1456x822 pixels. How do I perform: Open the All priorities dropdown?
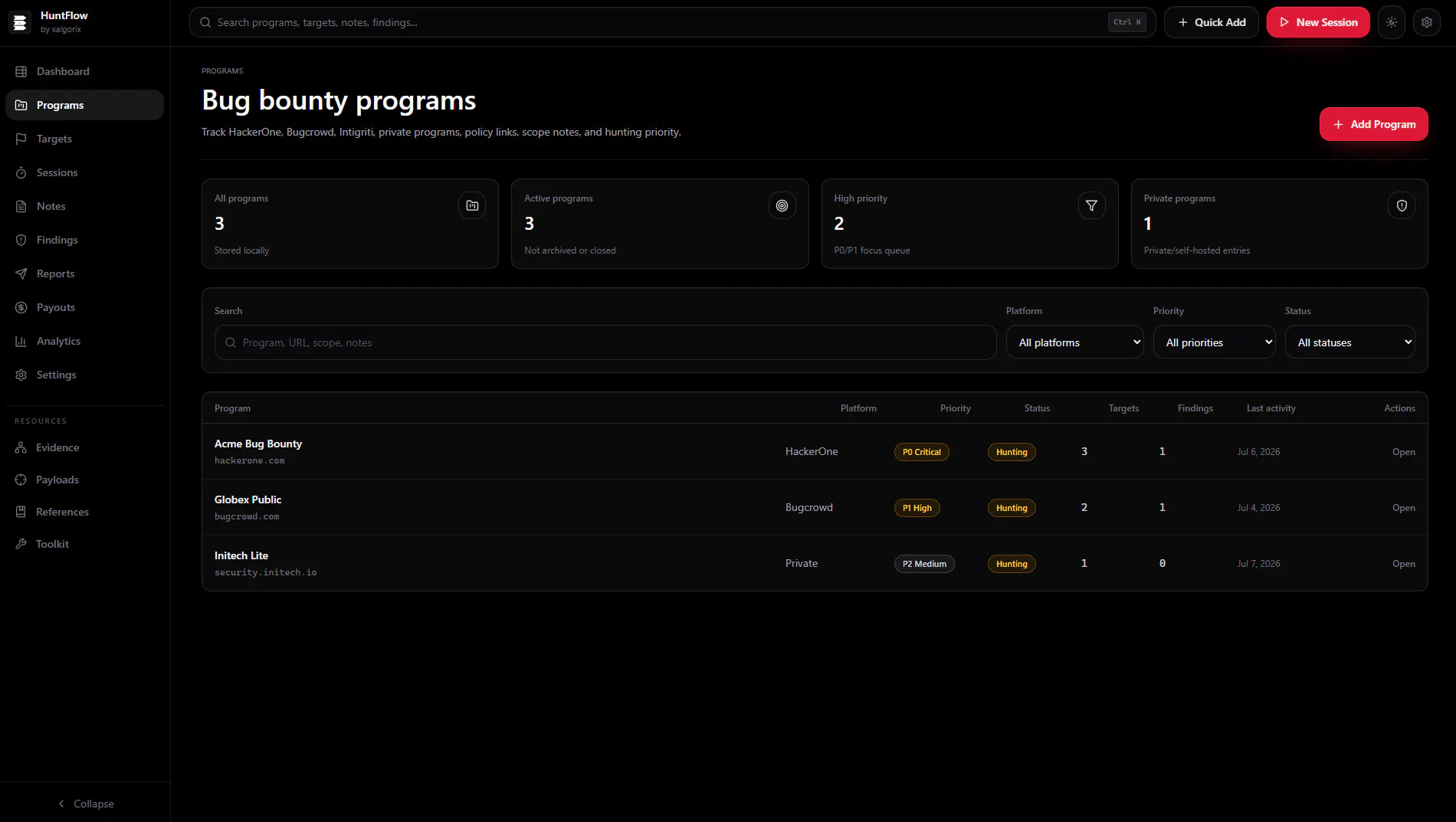1214,342
